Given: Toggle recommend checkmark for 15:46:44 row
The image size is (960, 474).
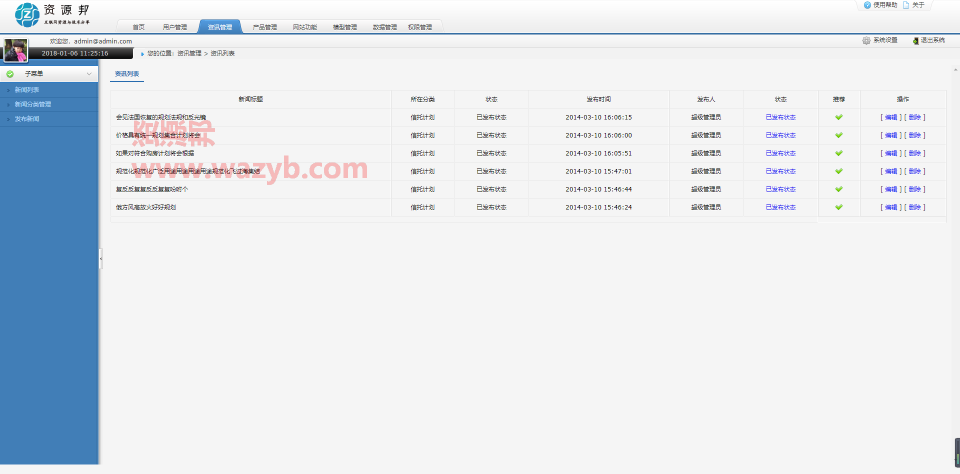Looking at the screenshot, I should click(x=839, y=189).
